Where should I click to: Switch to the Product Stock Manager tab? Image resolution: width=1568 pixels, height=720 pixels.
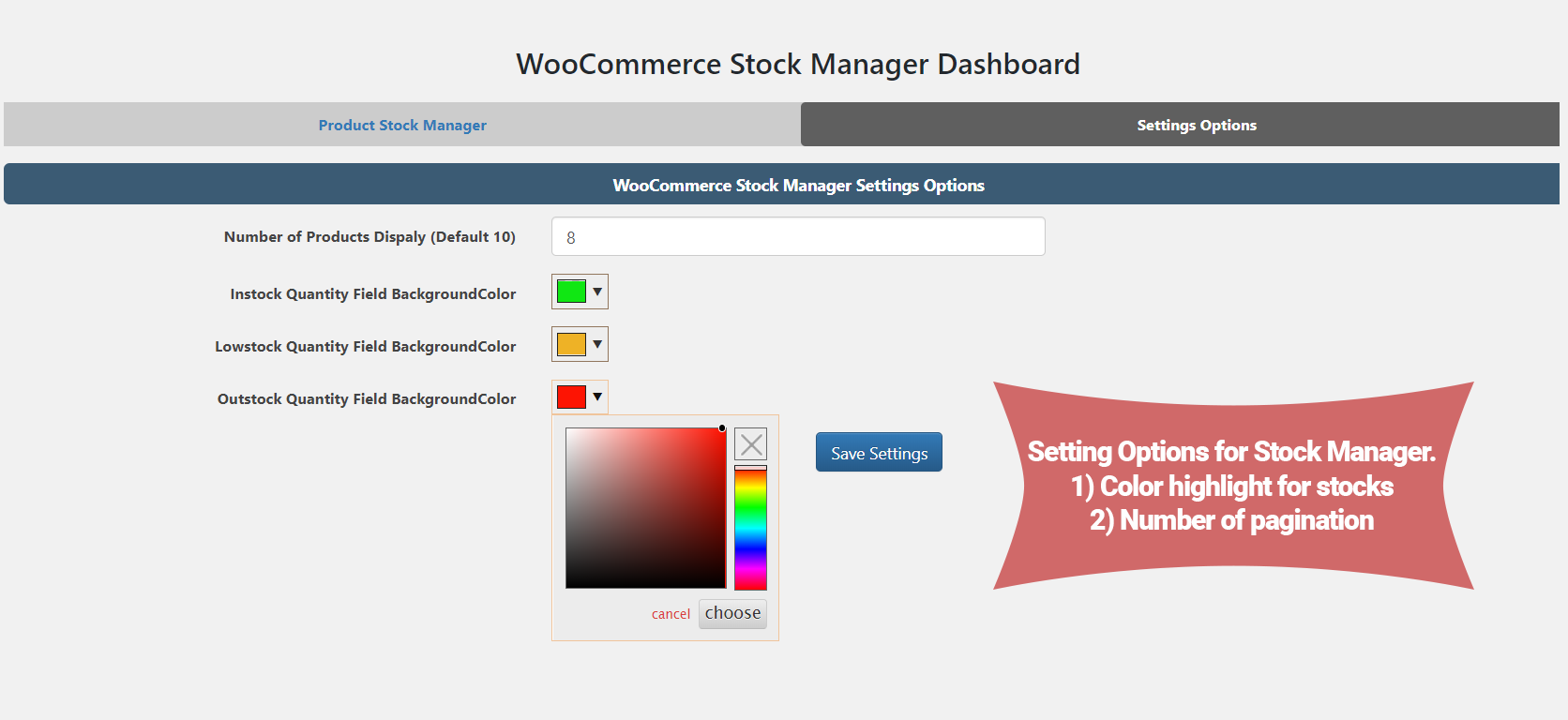coord(402,125)
